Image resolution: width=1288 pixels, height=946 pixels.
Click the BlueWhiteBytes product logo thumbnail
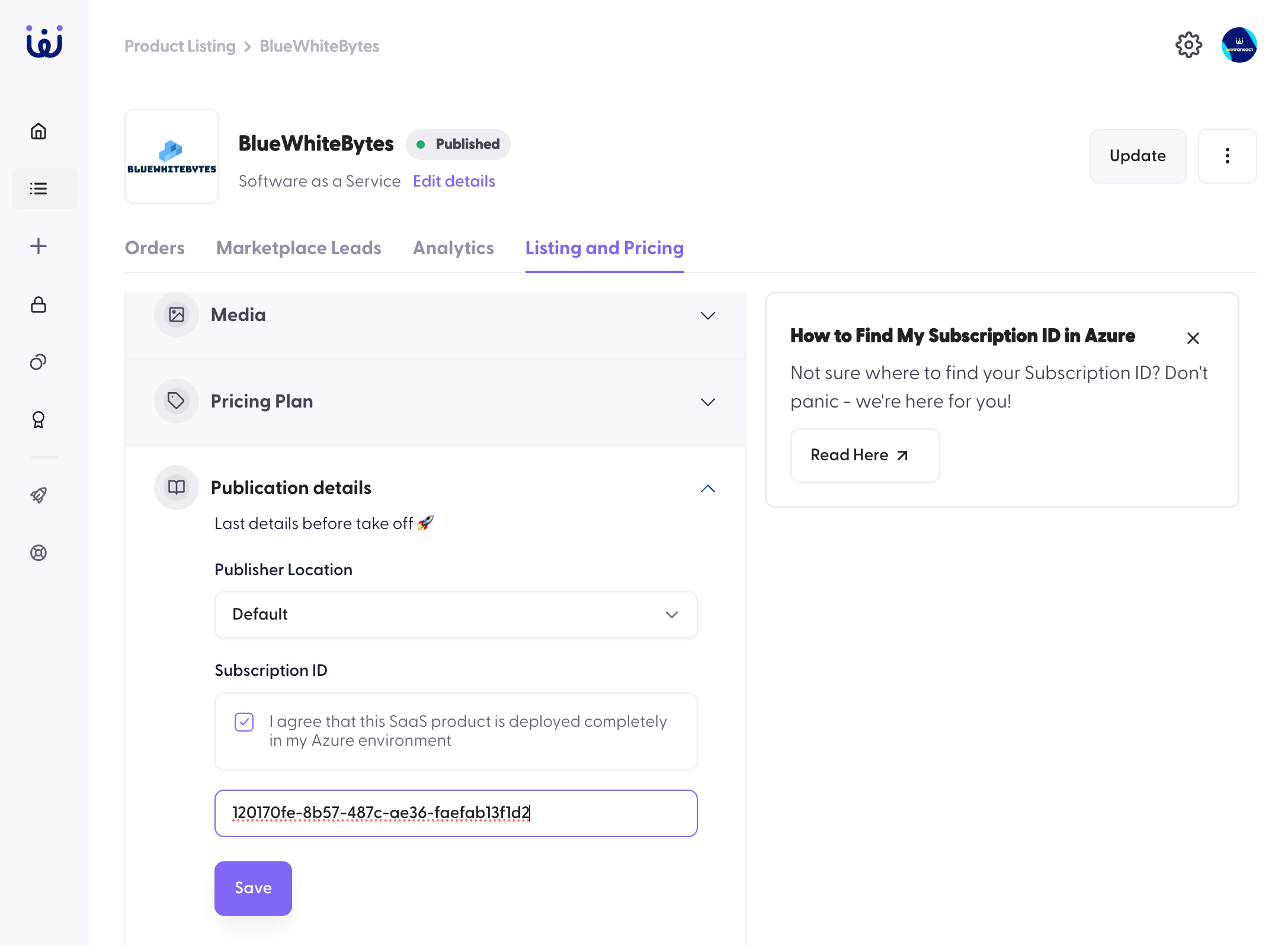(172, 156)
